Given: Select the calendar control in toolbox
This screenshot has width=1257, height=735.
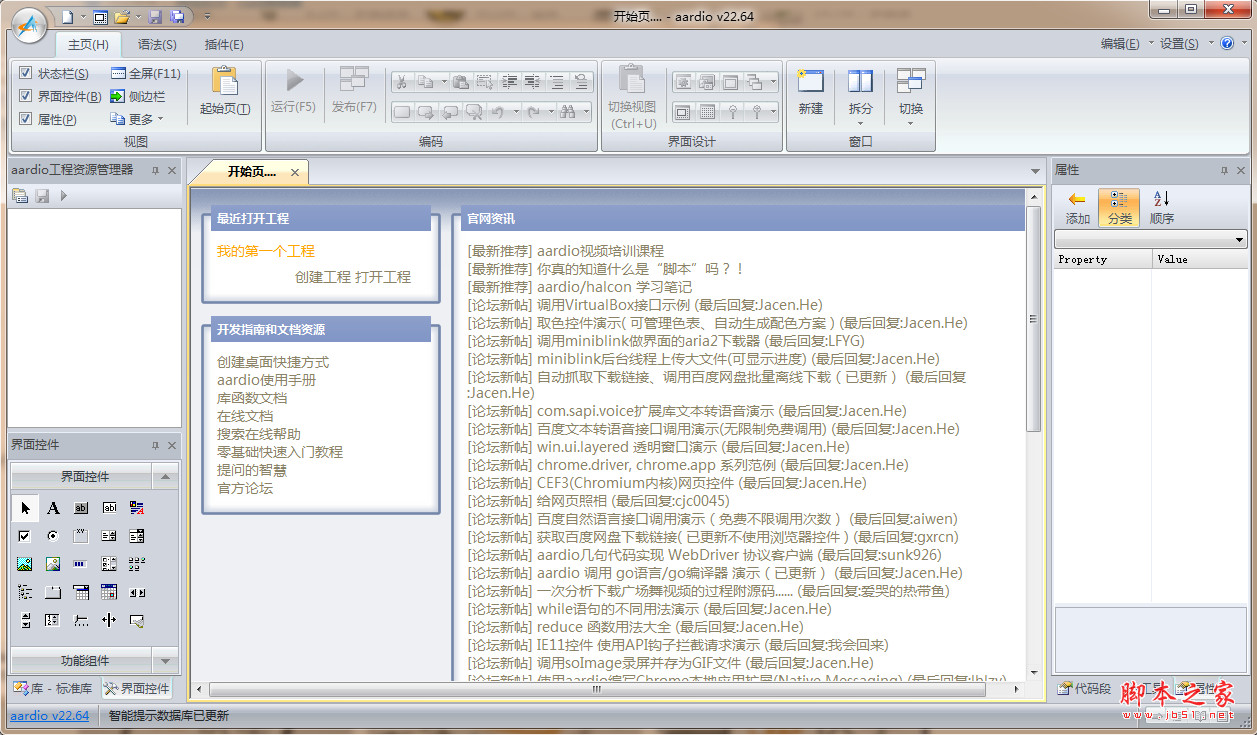Looking at the screenshot, I should pyautogui.click(x=109, y=592).
